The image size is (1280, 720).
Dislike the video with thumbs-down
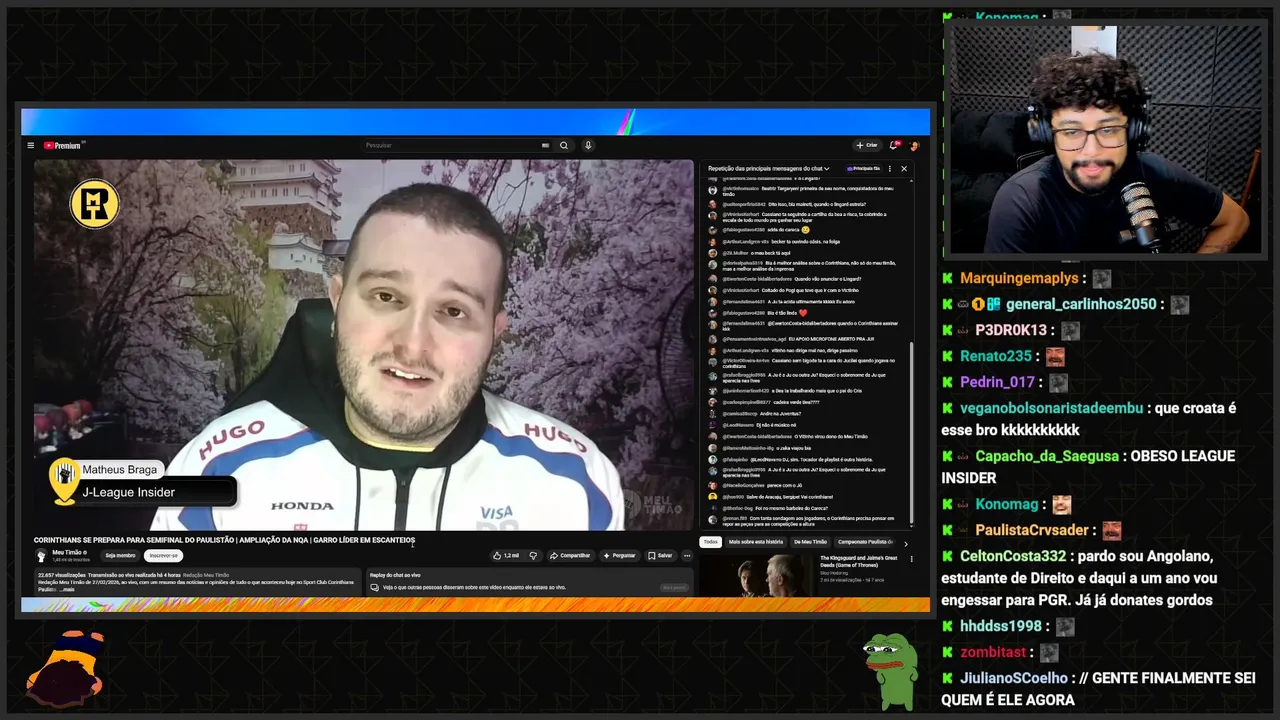pos(533,556)
